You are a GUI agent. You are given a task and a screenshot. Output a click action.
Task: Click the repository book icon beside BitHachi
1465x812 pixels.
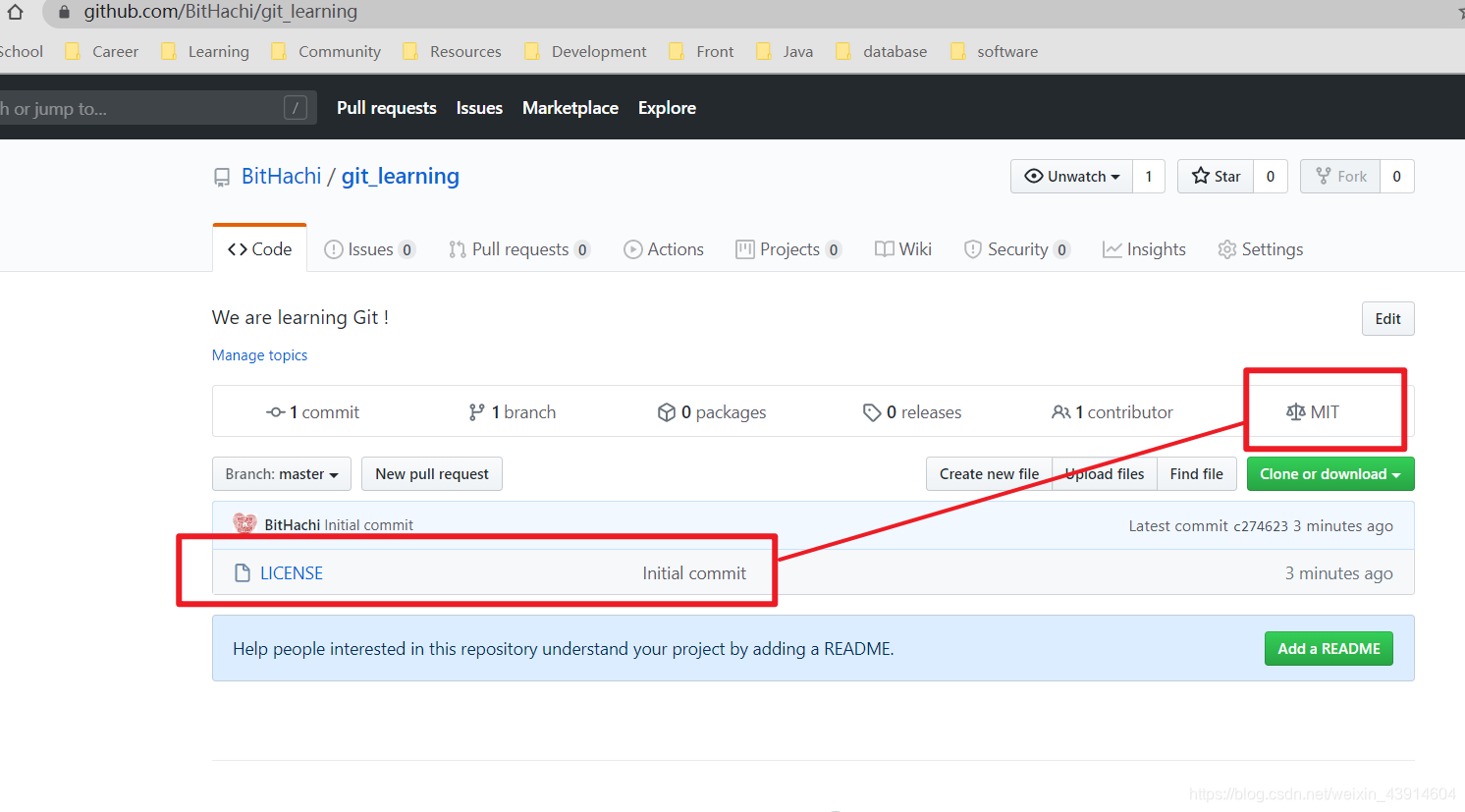[222, 178]
